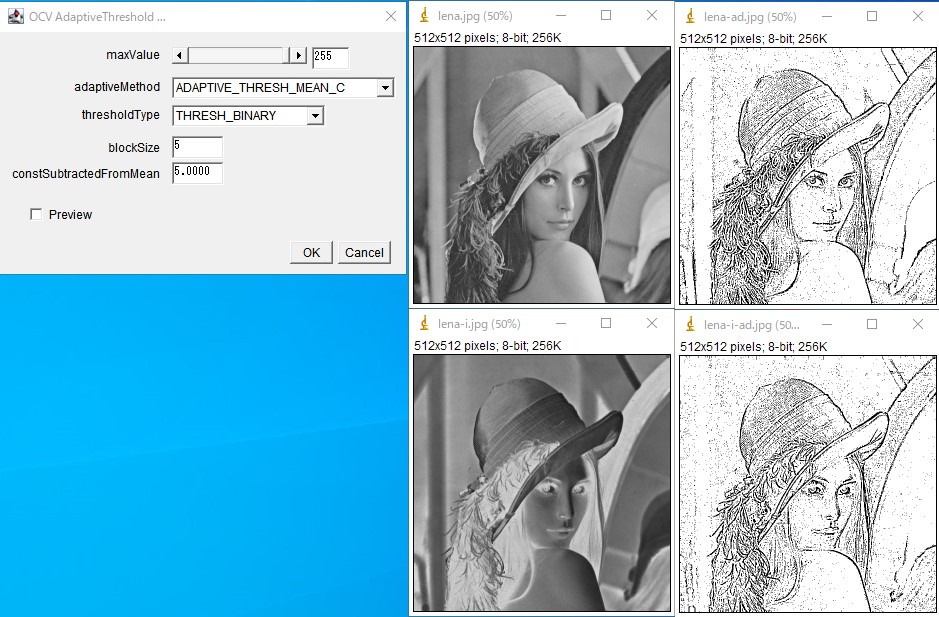The height and width of the screenshot is (617, 939).
Task: Click the blockSize input field
Action: [197, 147]
